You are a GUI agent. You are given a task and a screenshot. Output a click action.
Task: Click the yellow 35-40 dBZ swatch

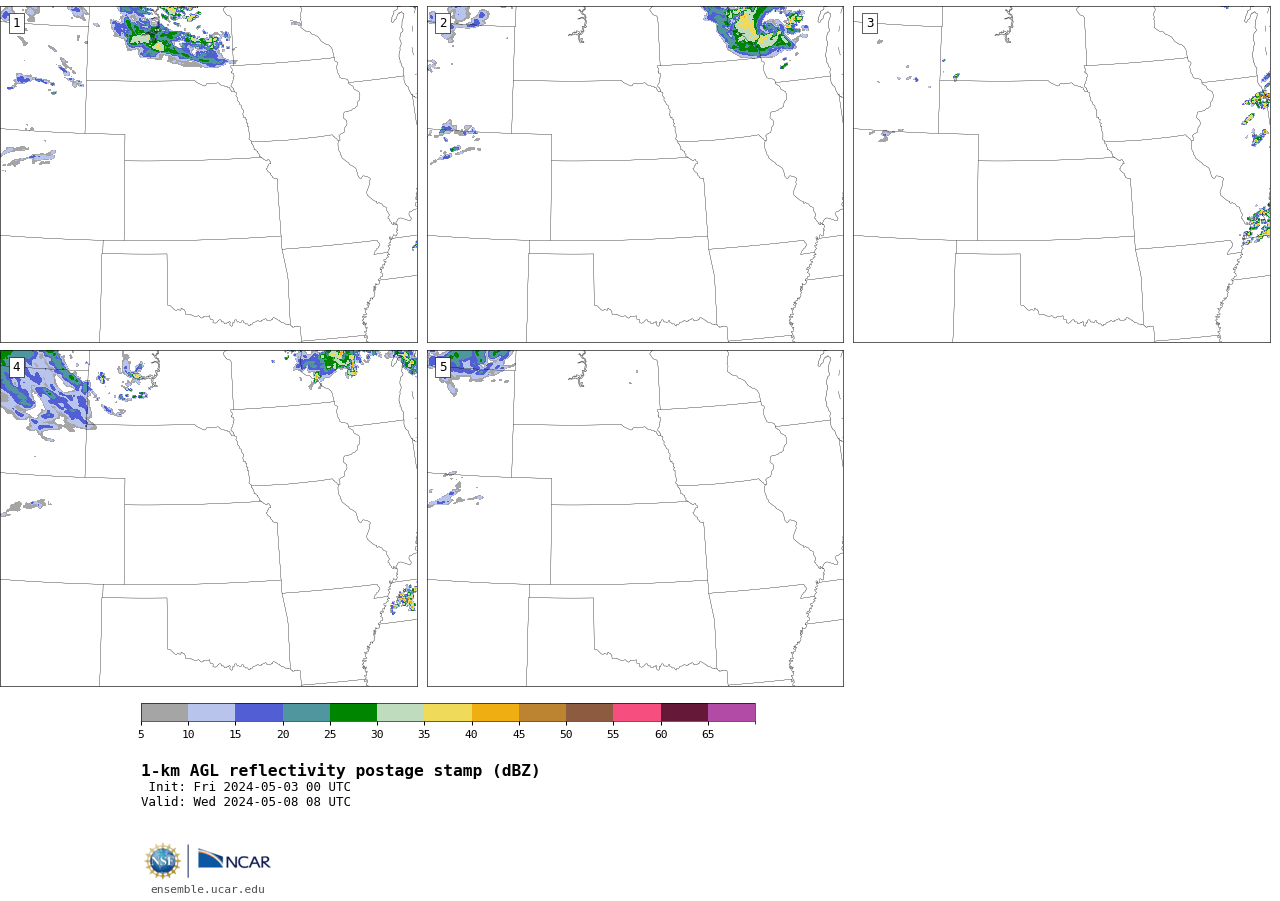pyautogui.click(x=448, y=713)
